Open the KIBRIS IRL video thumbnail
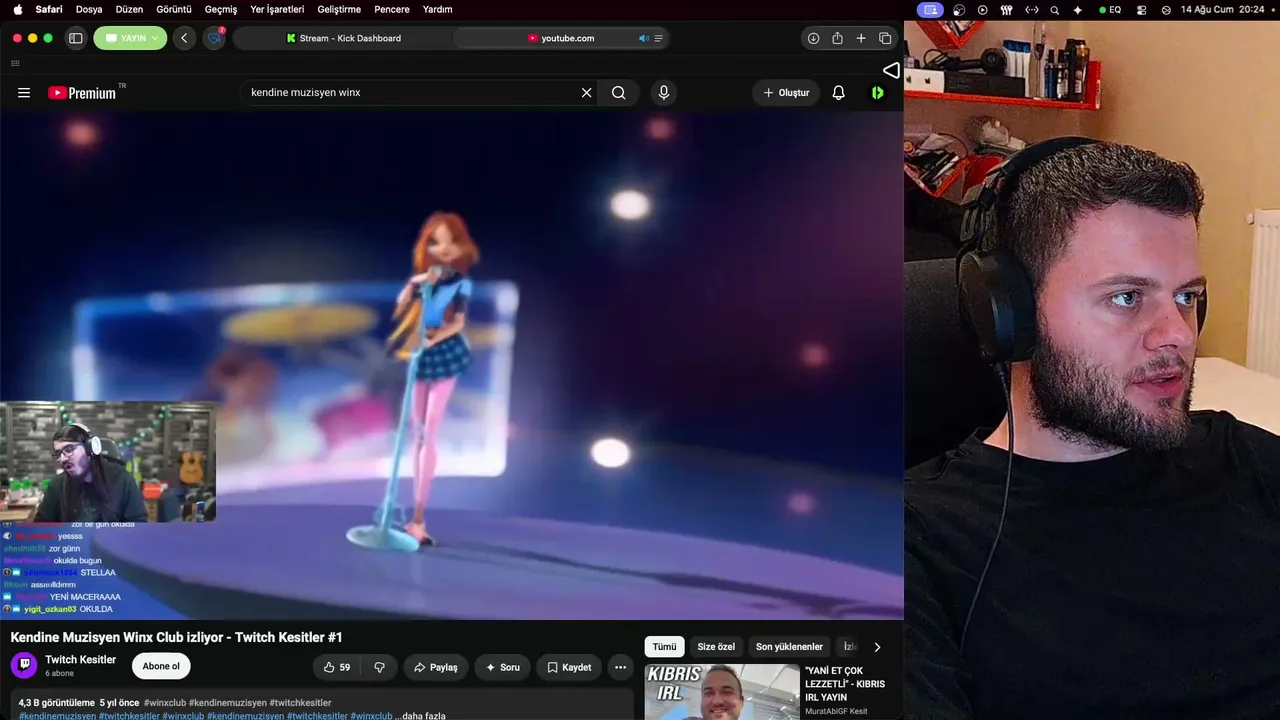The height and width of the screenshot is (720, 1280). click(722, 692)
